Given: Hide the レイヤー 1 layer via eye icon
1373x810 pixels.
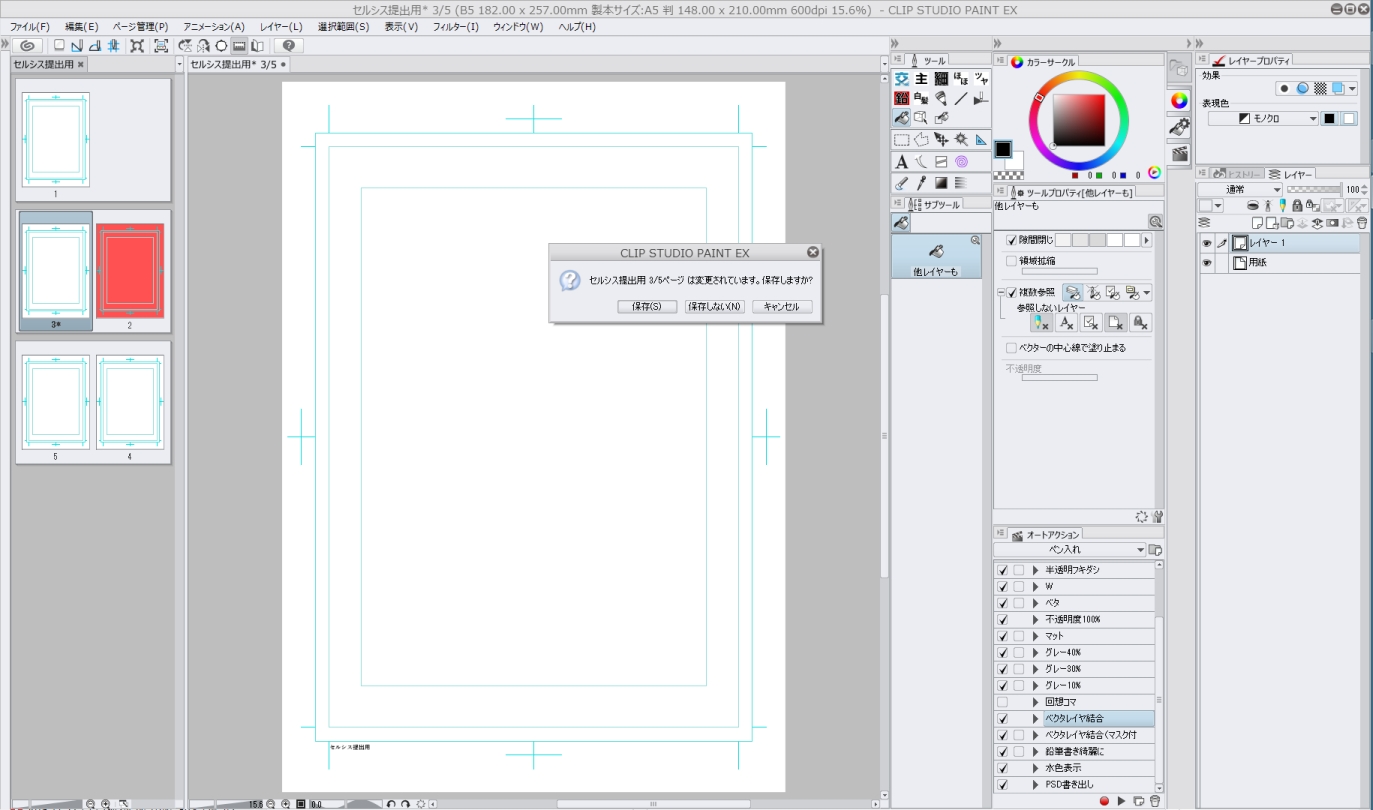Looking at the screenshot, I should point(1206,243).
